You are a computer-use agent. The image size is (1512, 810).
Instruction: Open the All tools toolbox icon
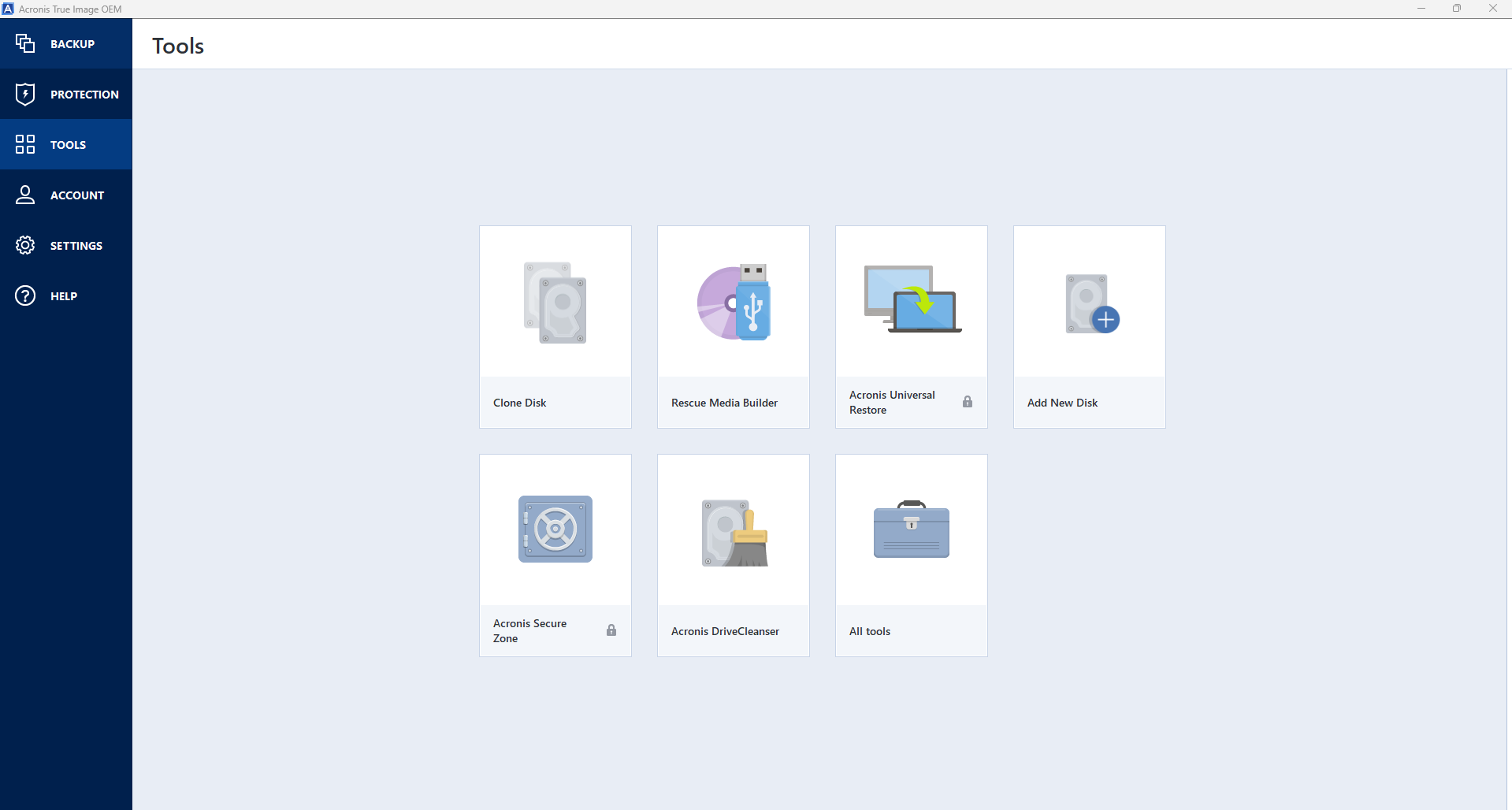912,529
